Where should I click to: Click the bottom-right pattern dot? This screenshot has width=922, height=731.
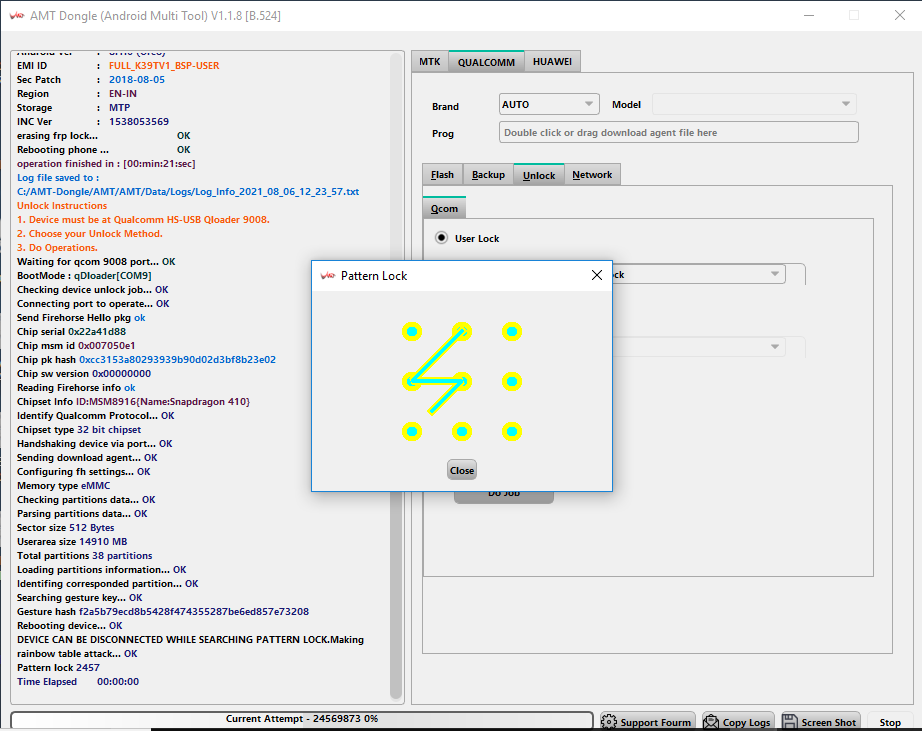pyautogui.click(x=512, y=432)
